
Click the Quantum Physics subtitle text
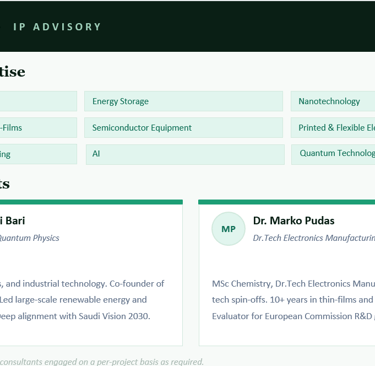(x=30, y=238)
